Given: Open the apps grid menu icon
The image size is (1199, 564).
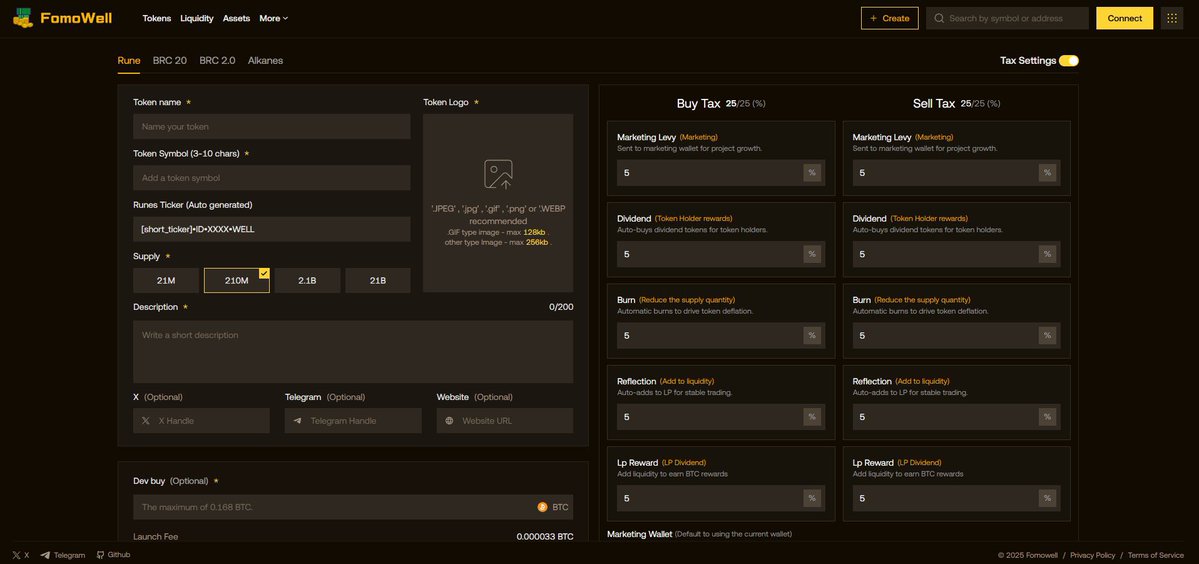Looking at the screenshot, I should [x=1171, y=18].
